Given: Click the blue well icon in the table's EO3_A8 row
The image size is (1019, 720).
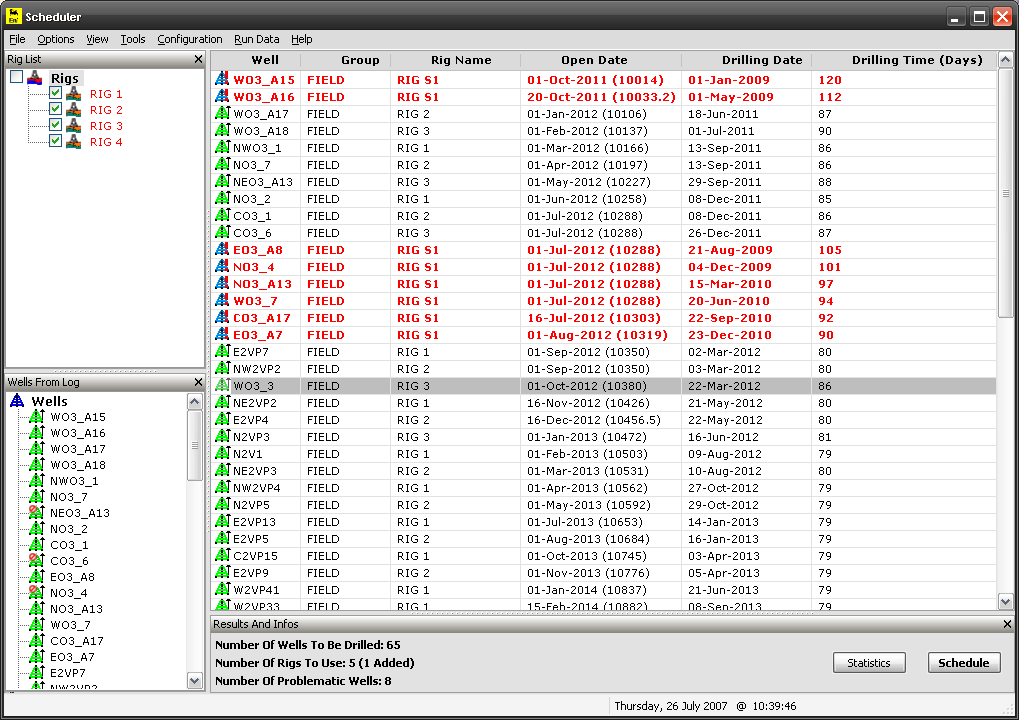Looking at the screenshot, I should (222, 250).
